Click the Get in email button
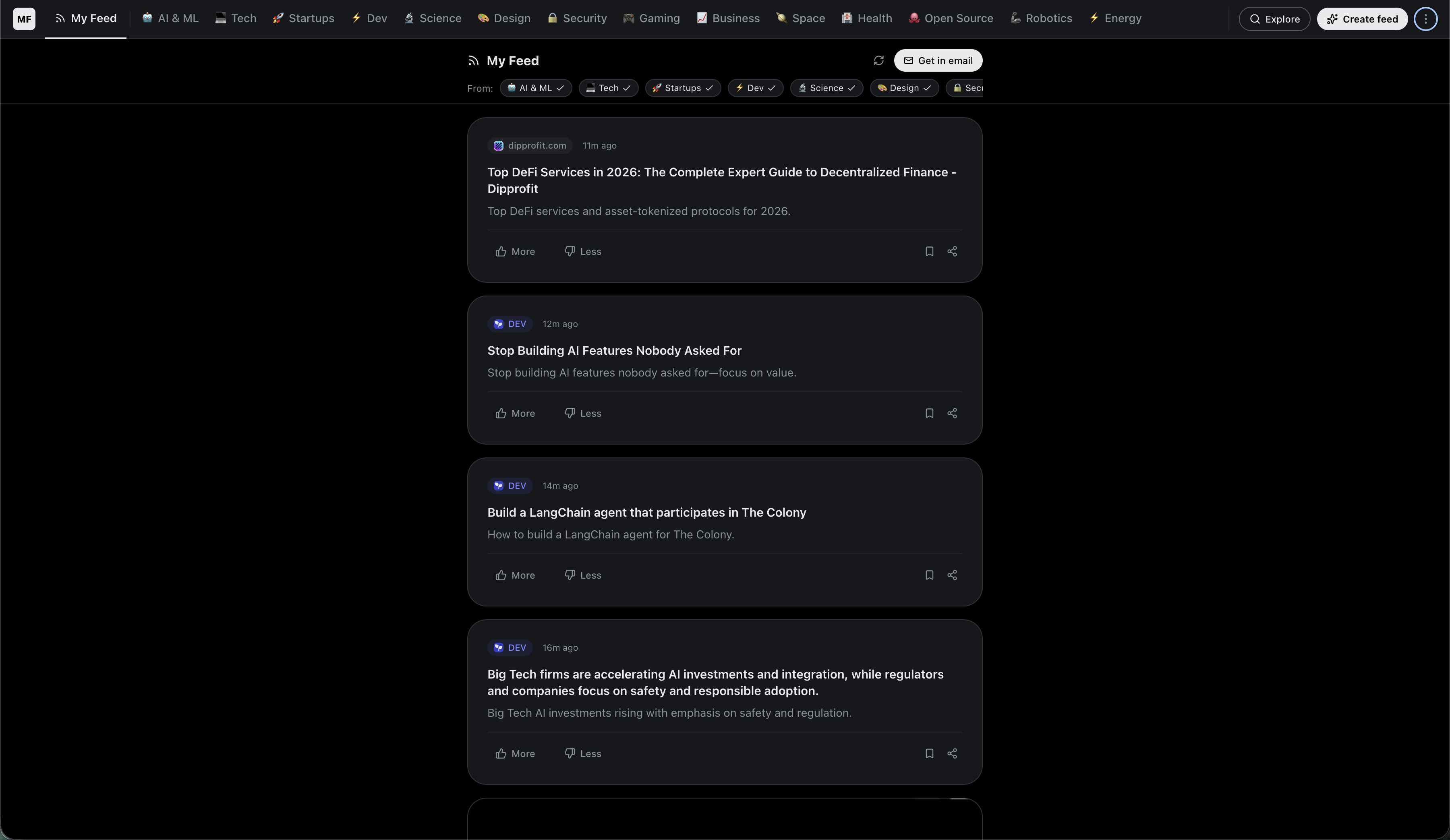Viewport: 1450px width, 840px height. [938, 60]
